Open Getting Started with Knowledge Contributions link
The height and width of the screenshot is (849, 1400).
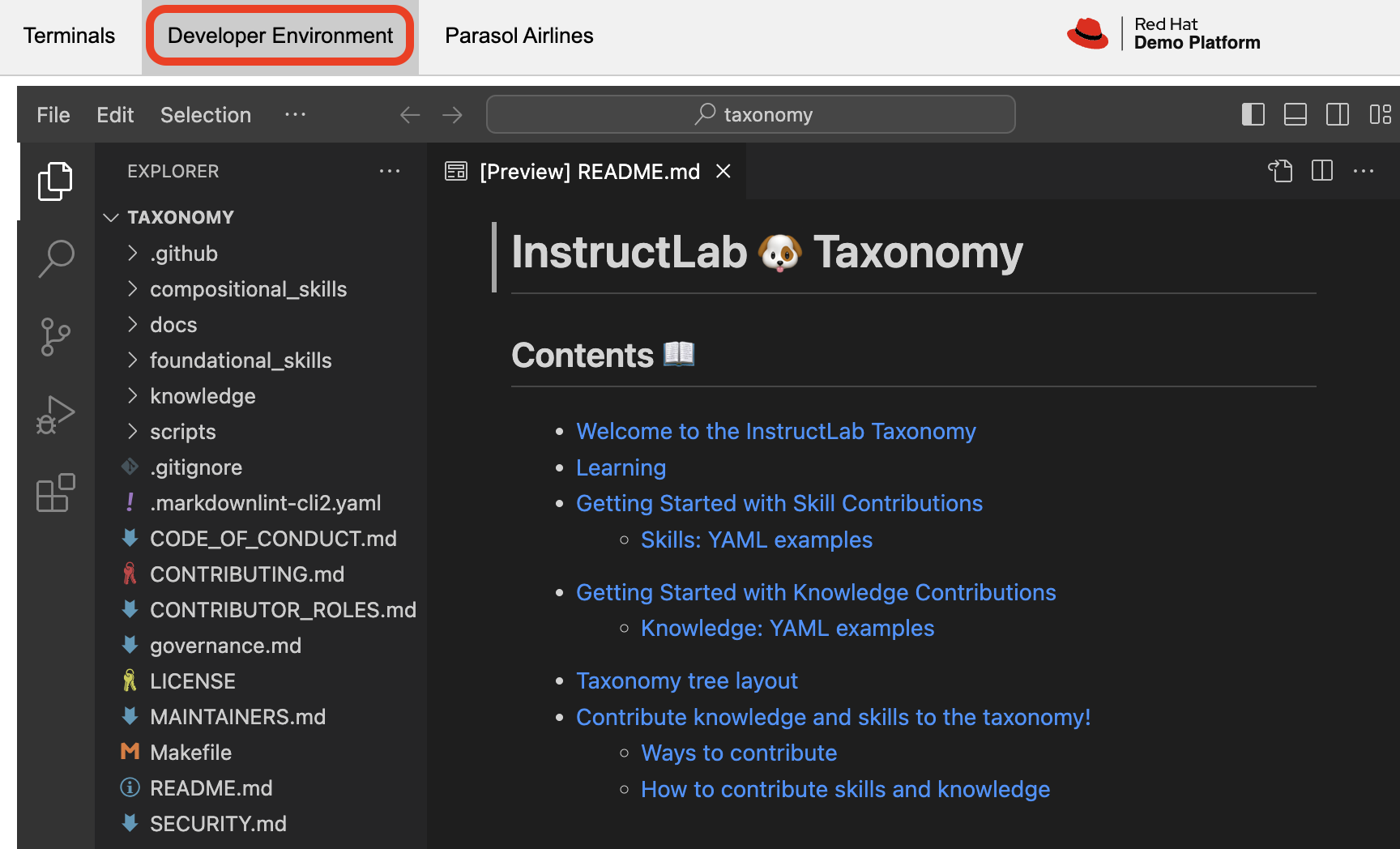[816, 592]
